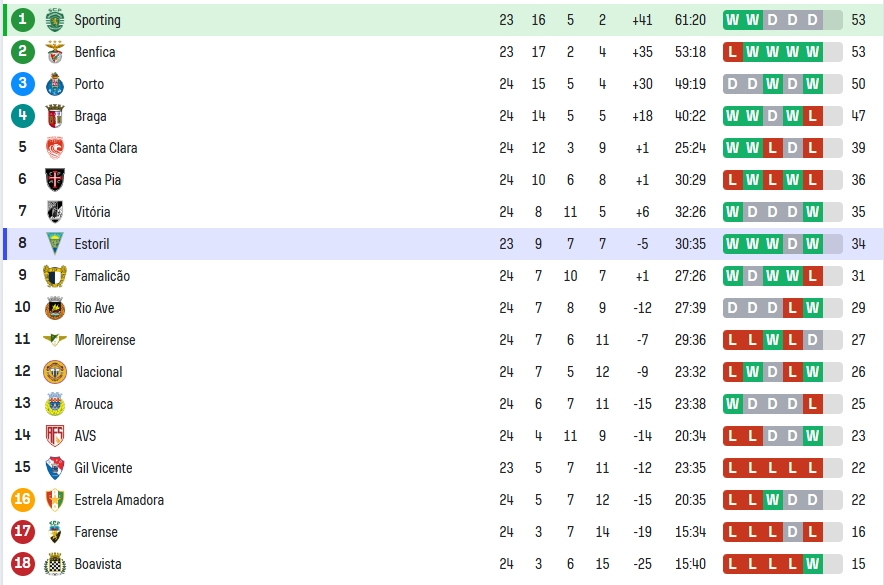Select the Braga club crest
The image size is (884, 585).
[x=55, y=116]
